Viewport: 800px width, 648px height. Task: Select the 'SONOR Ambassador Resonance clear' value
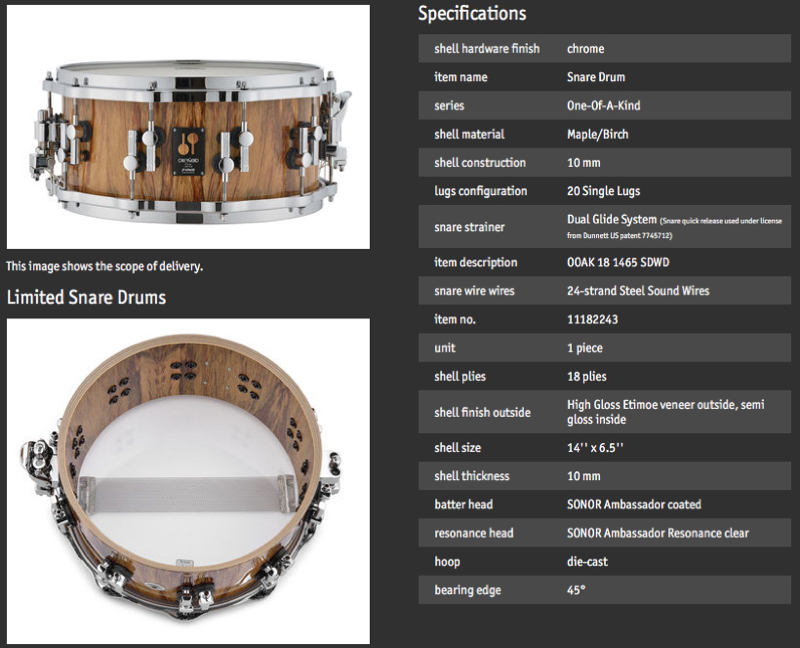tap(658, 533)
